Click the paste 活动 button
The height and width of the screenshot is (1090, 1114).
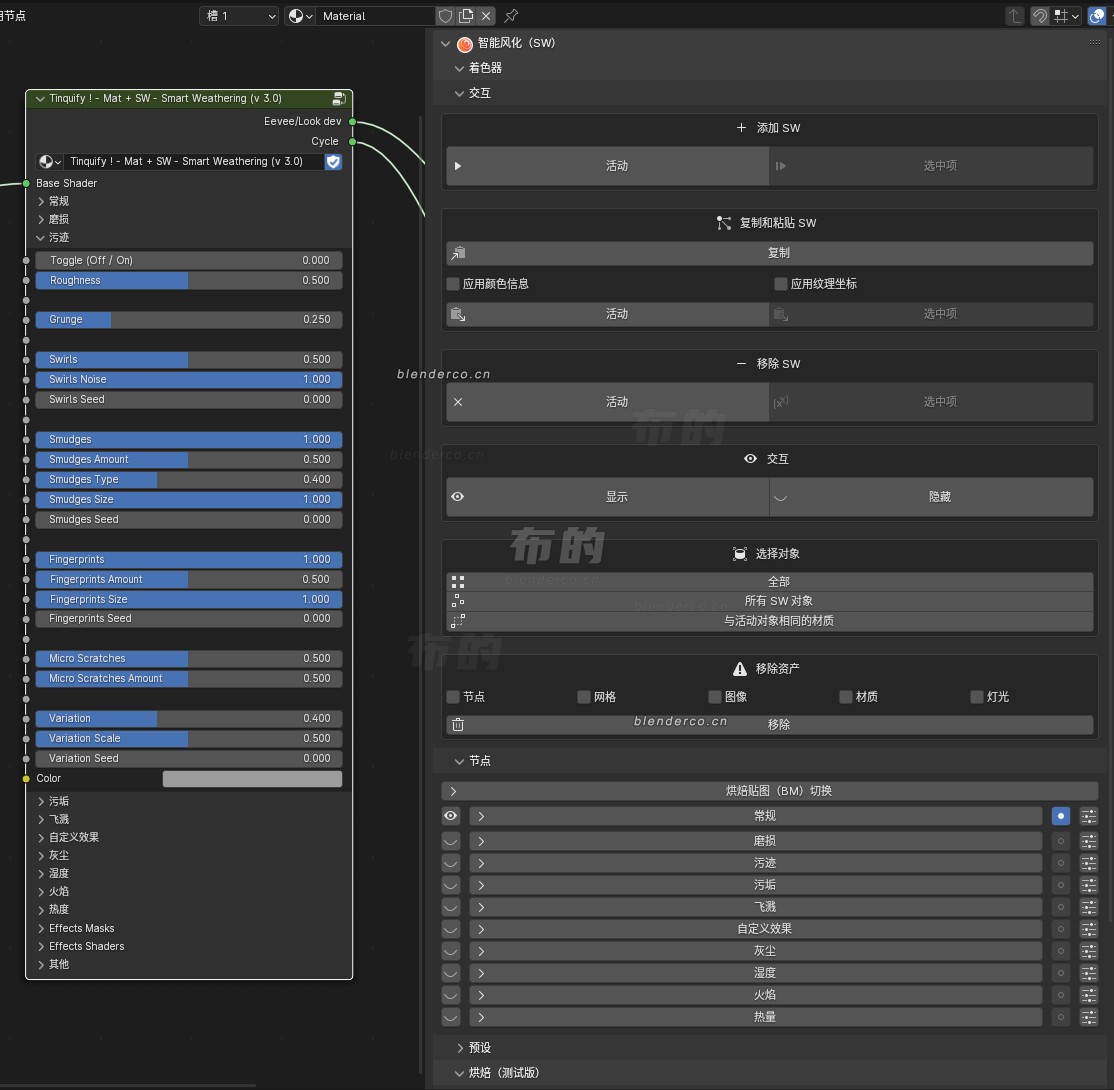[607, 314]
